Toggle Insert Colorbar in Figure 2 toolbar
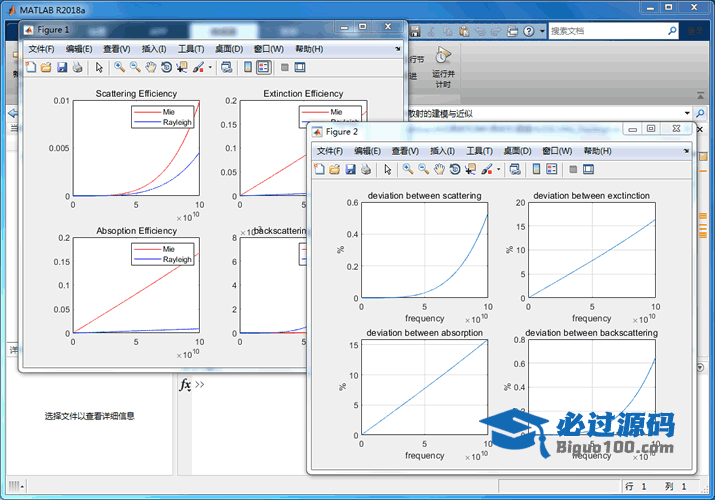The width and height of the screenshot is (715, 500). pyautogui.click(x=537, y=170)
